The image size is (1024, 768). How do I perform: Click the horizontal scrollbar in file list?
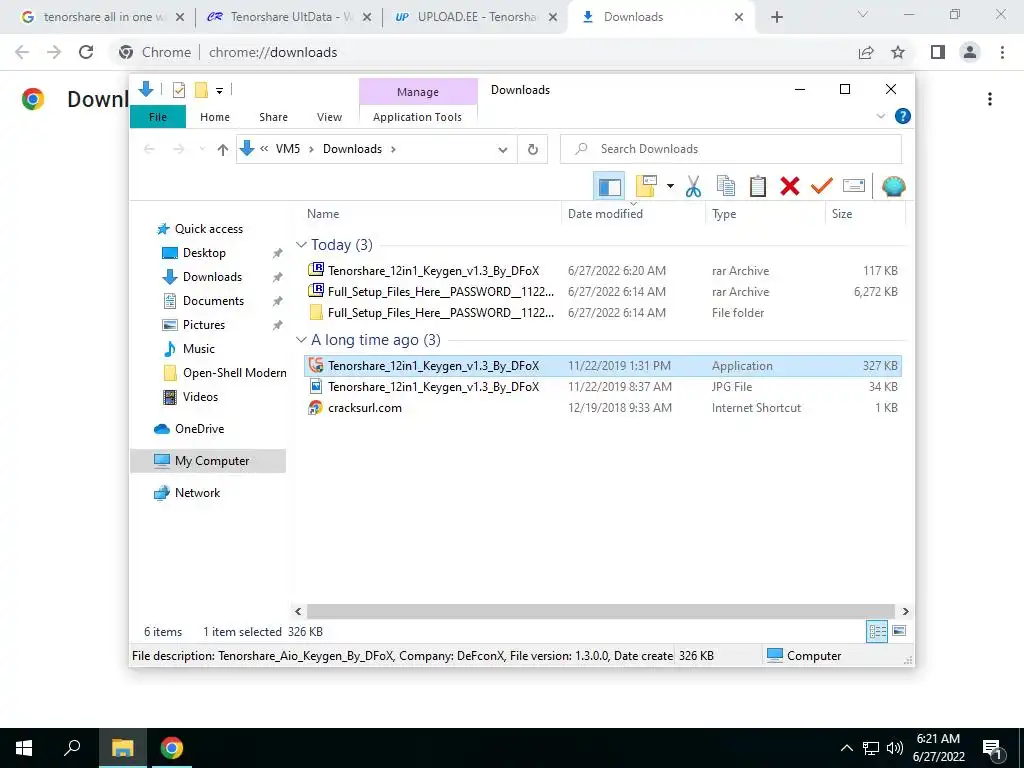pyautogui.click(x=601, y=611)
